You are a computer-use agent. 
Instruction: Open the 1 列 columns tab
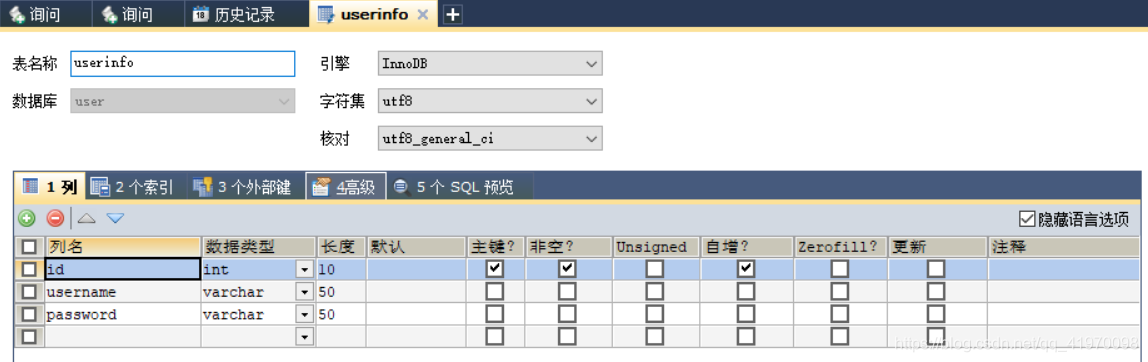[x=51, y=187]
